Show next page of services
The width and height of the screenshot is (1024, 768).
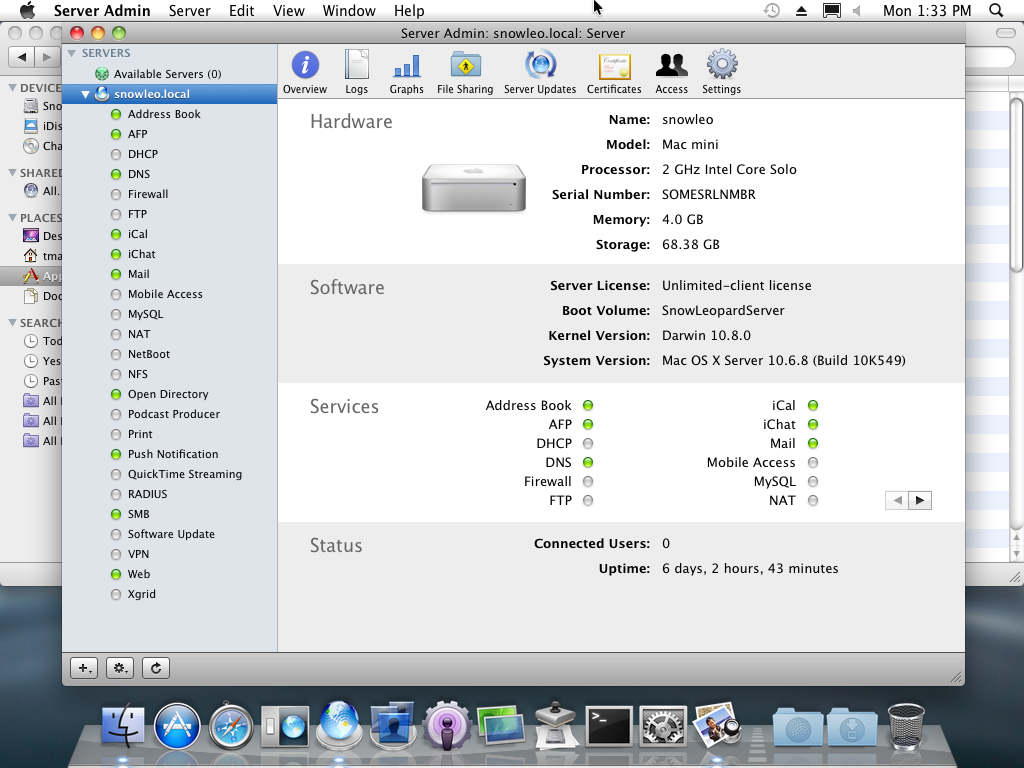click(x=920, y=500)
